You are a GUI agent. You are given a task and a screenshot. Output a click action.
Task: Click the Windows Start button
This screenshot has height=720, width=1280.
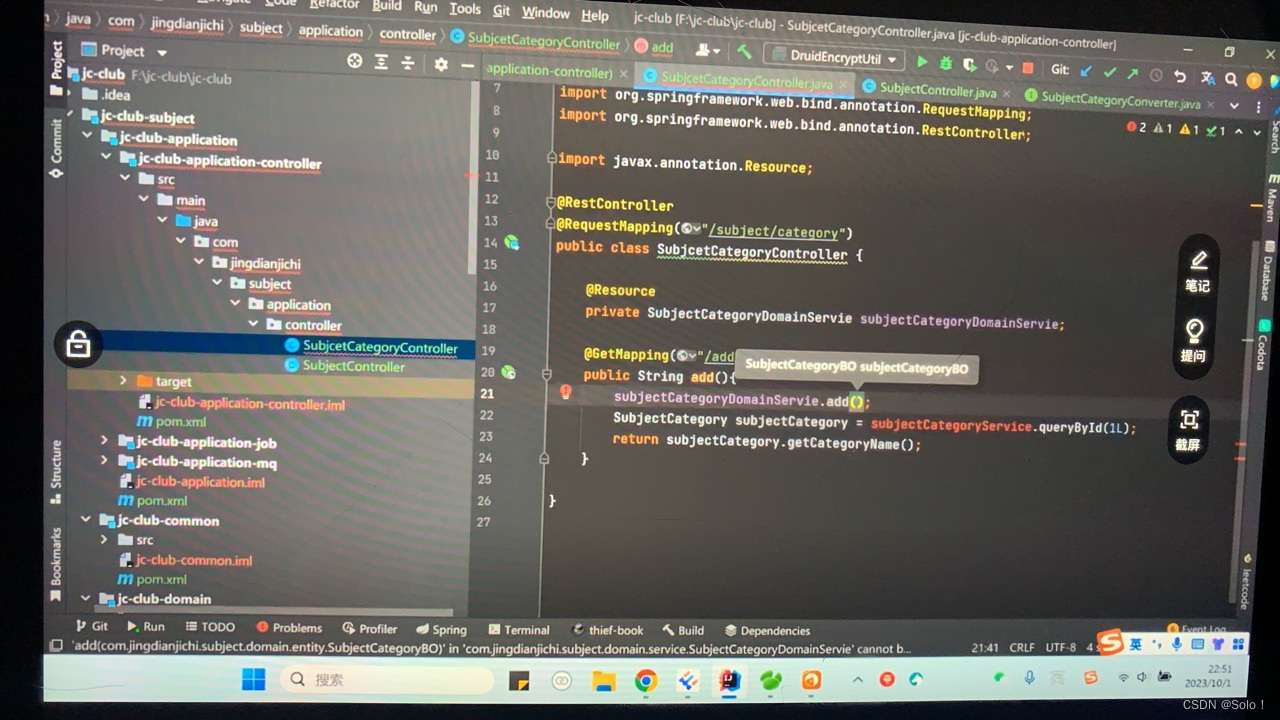254,680
